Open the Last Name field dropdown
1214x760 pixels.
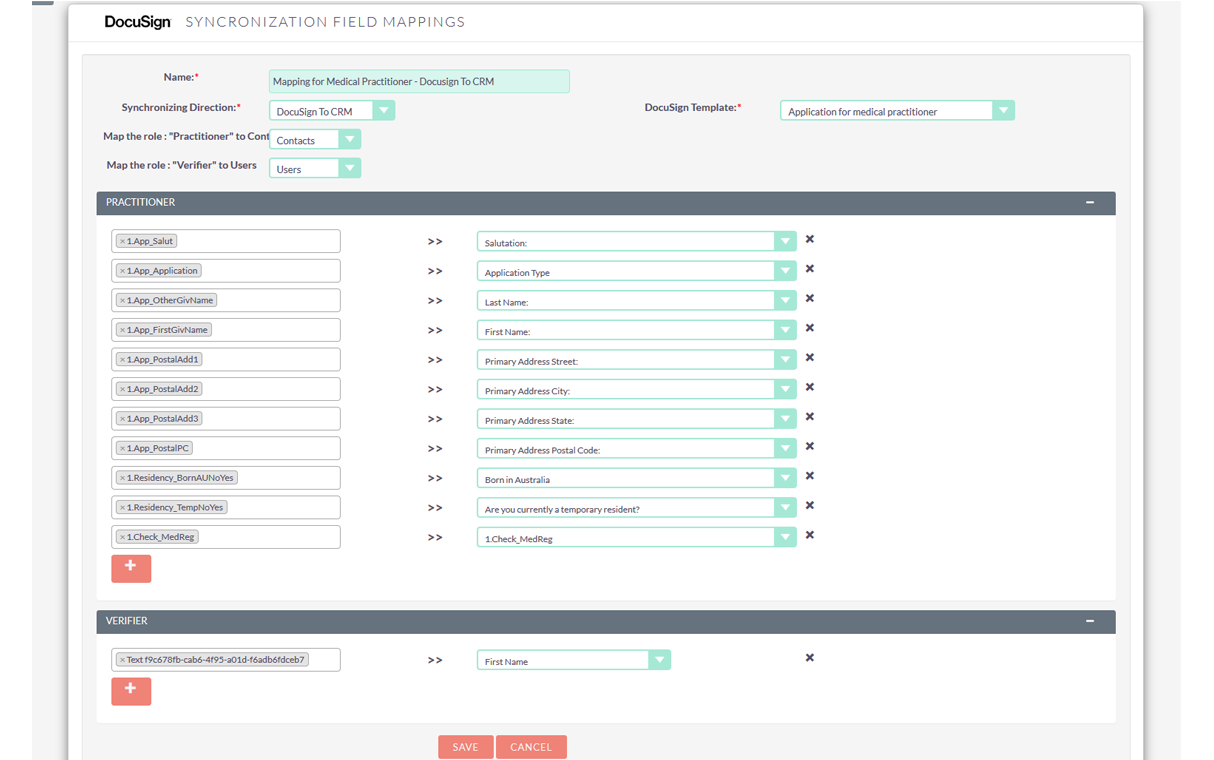[637, 301]
